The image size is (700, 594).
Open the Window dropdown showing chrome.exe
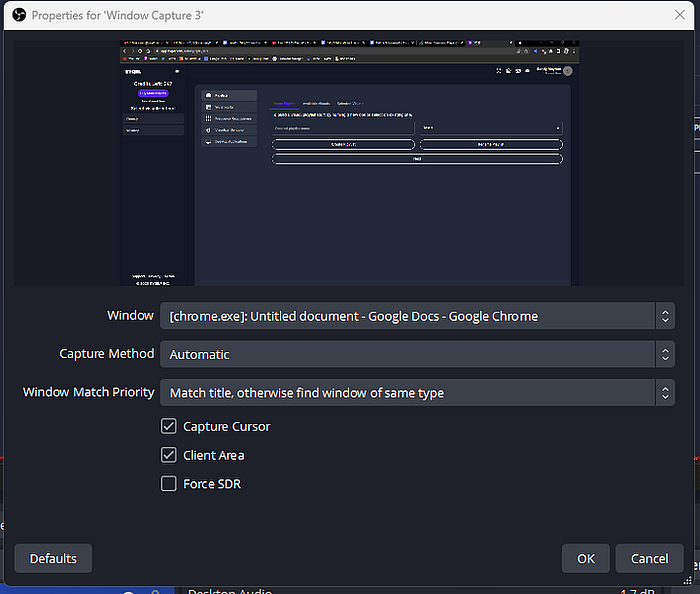click(417, 316)
